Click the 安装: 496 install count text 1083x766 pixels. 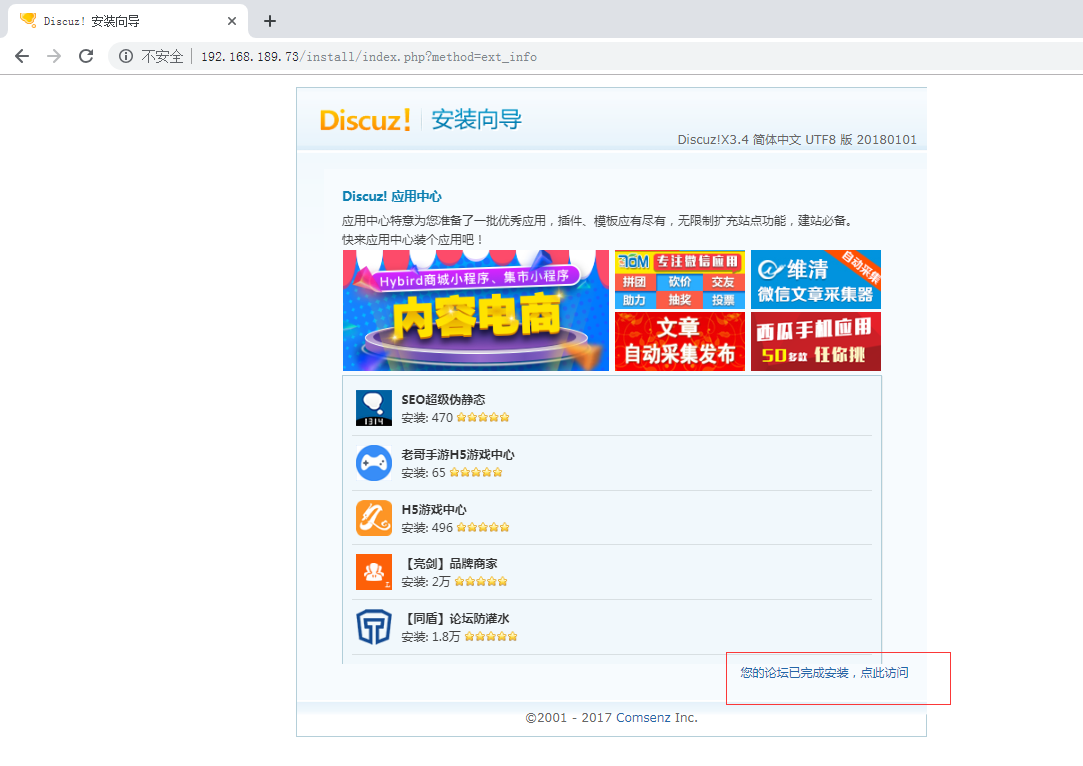427,528
